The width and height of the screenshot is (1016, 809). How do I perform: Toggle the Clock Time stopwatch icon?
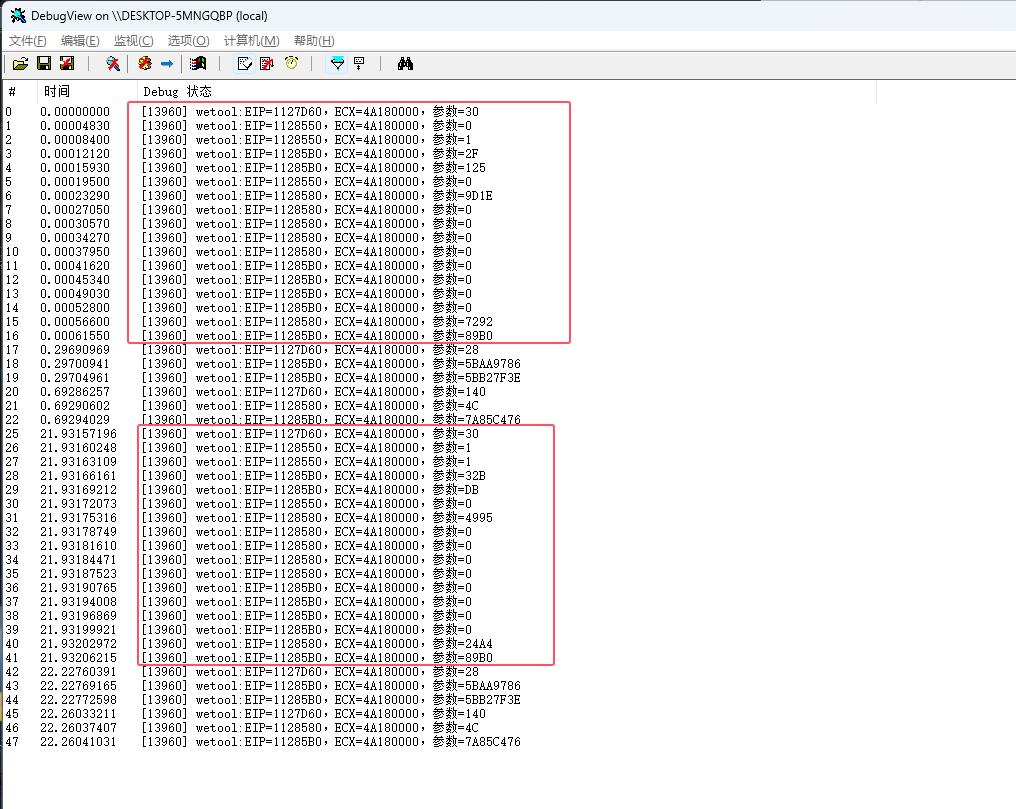click(x=292, y=63)
